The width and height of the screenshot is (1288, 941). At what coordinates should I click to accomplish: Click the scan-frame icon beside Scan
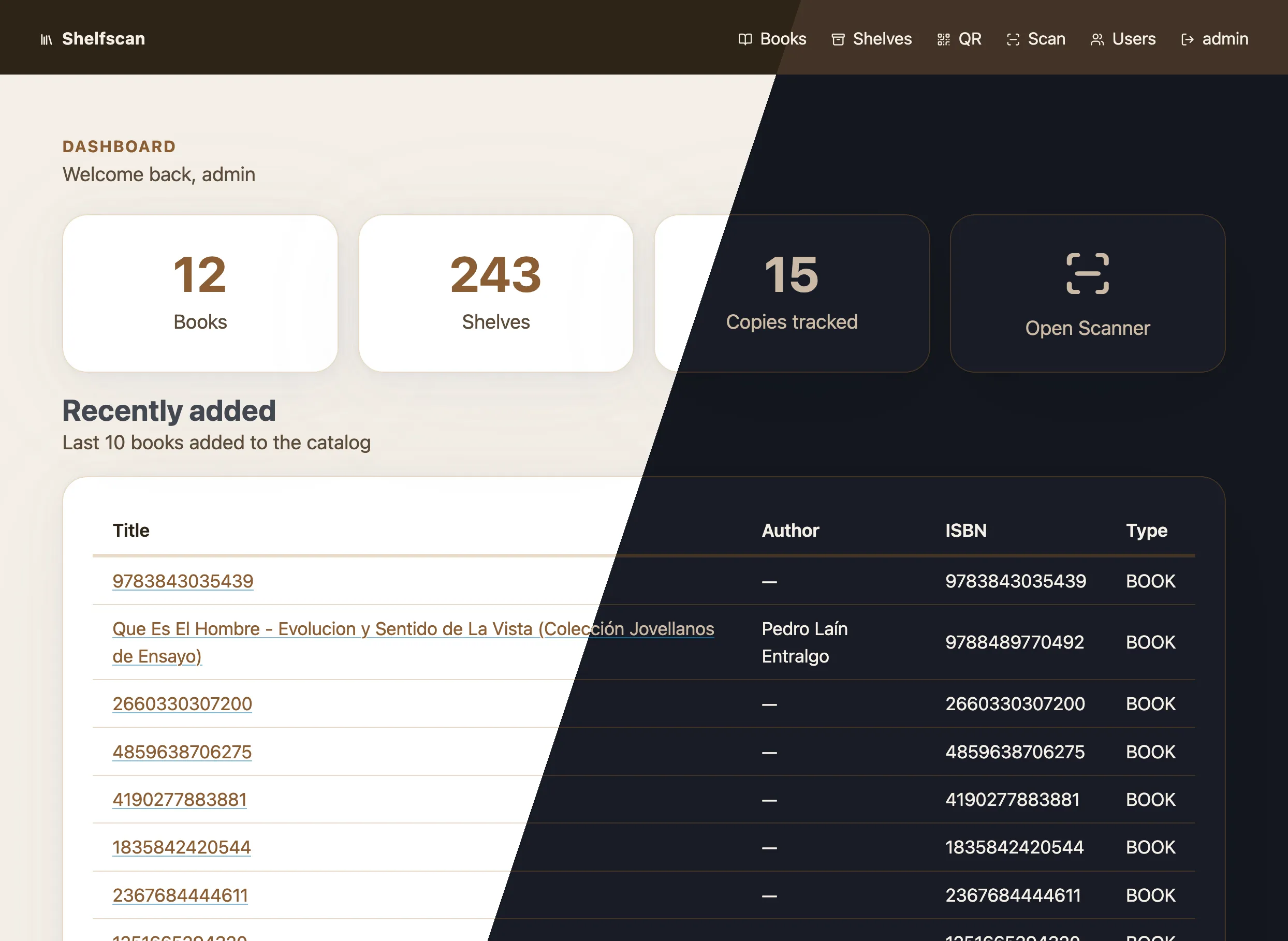(x=1013, y=39)
